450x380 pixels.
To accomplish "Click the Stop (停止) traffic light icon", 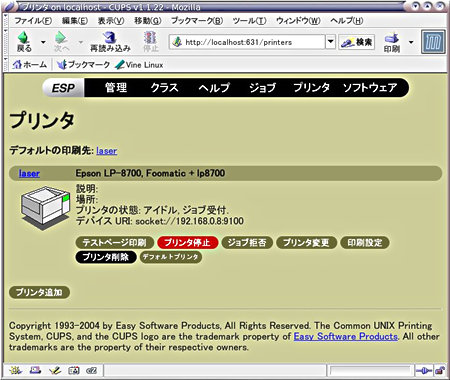I will coord(150,37).
